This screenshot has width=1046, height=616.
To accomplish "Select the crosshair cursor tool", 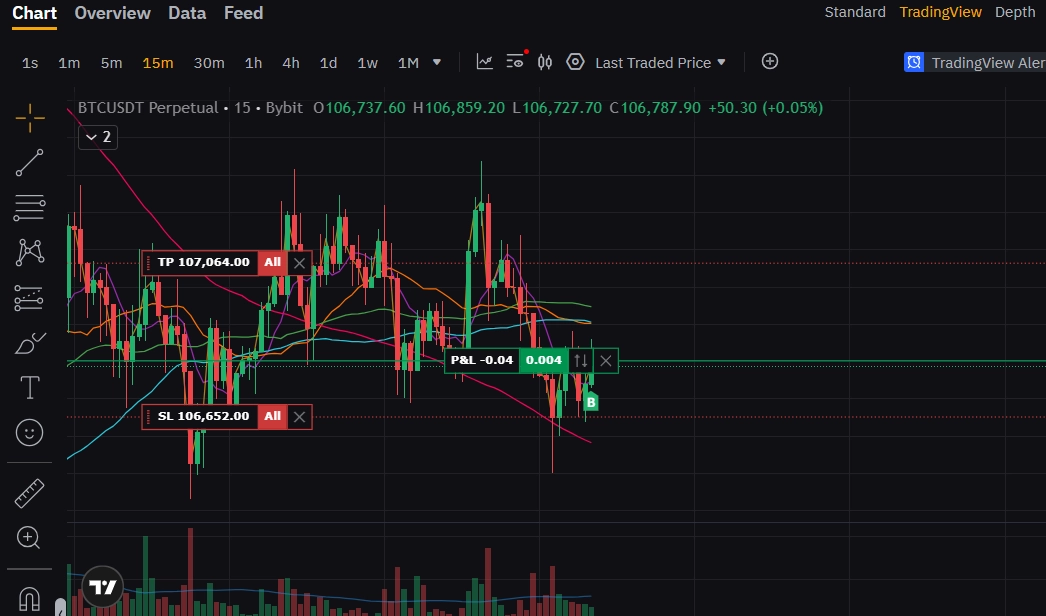I will tap(29, 119).
